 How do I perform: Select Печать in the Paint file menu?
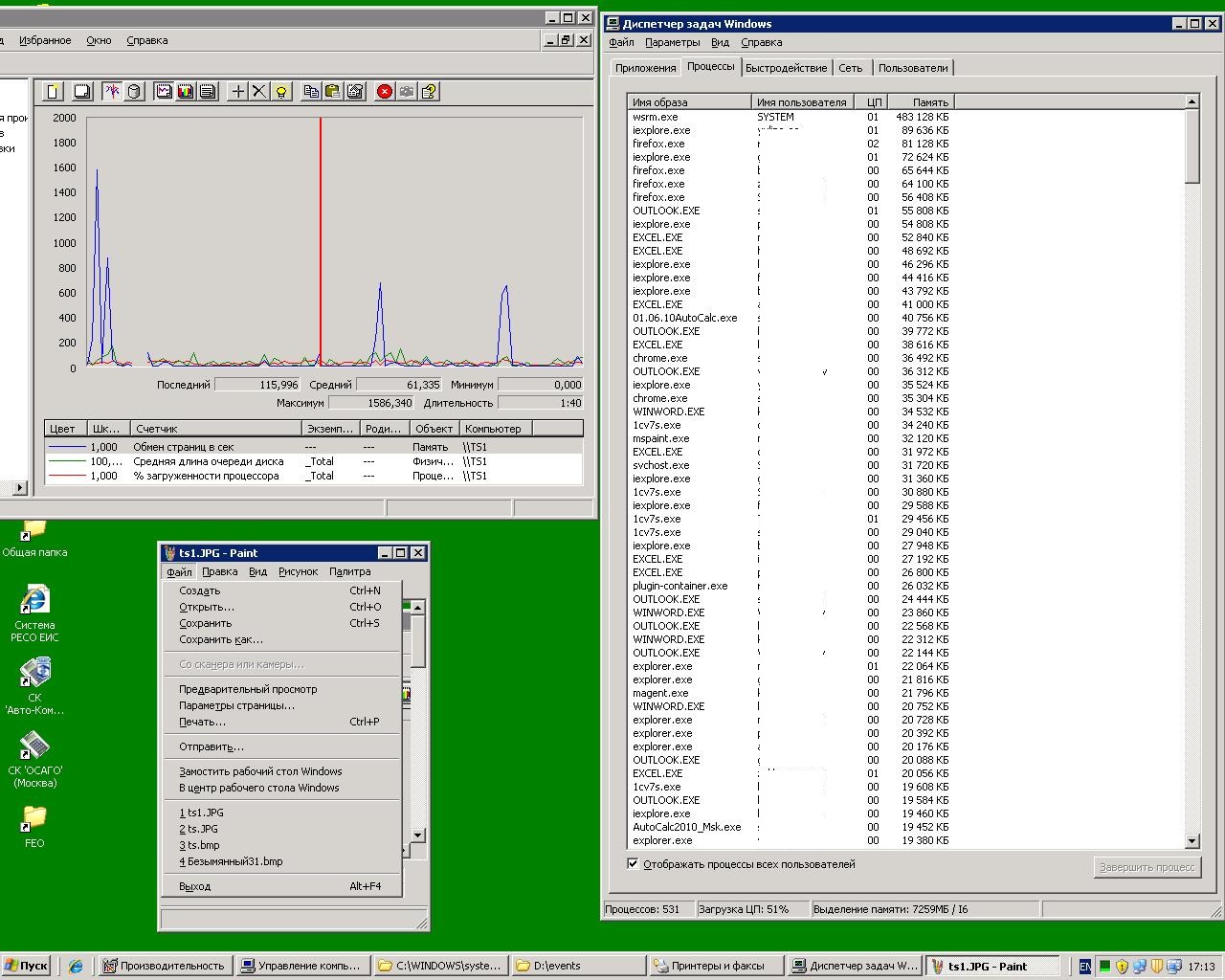202,722
